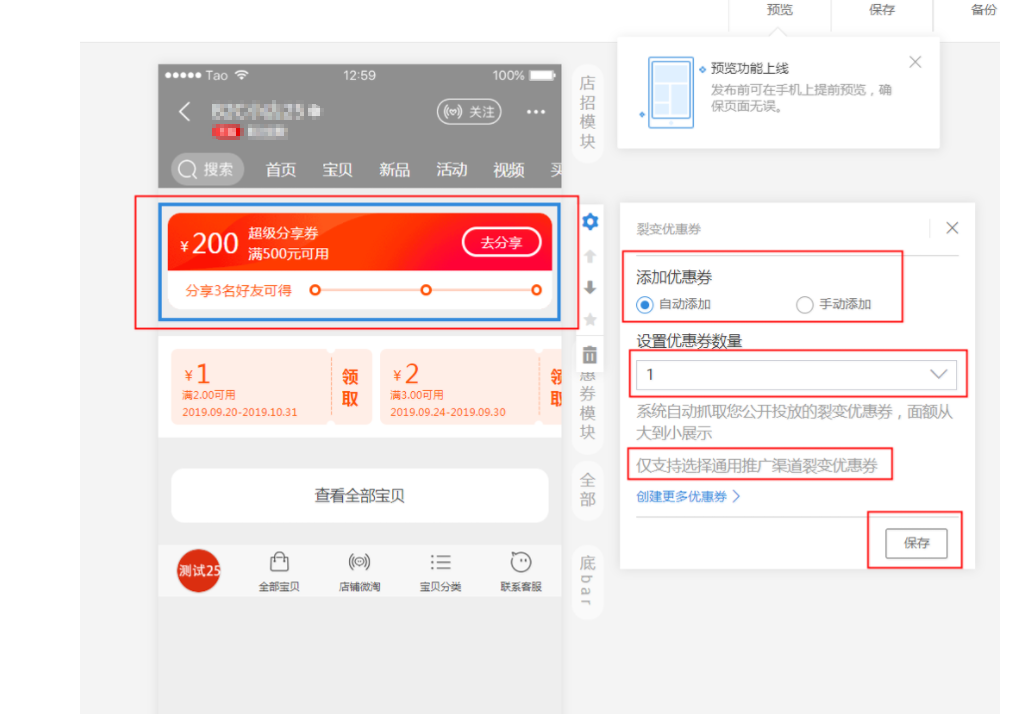The width and height of the screenshot is (1034, 714).
Task: Click the magnifier search icon
Action: (187, 169)
